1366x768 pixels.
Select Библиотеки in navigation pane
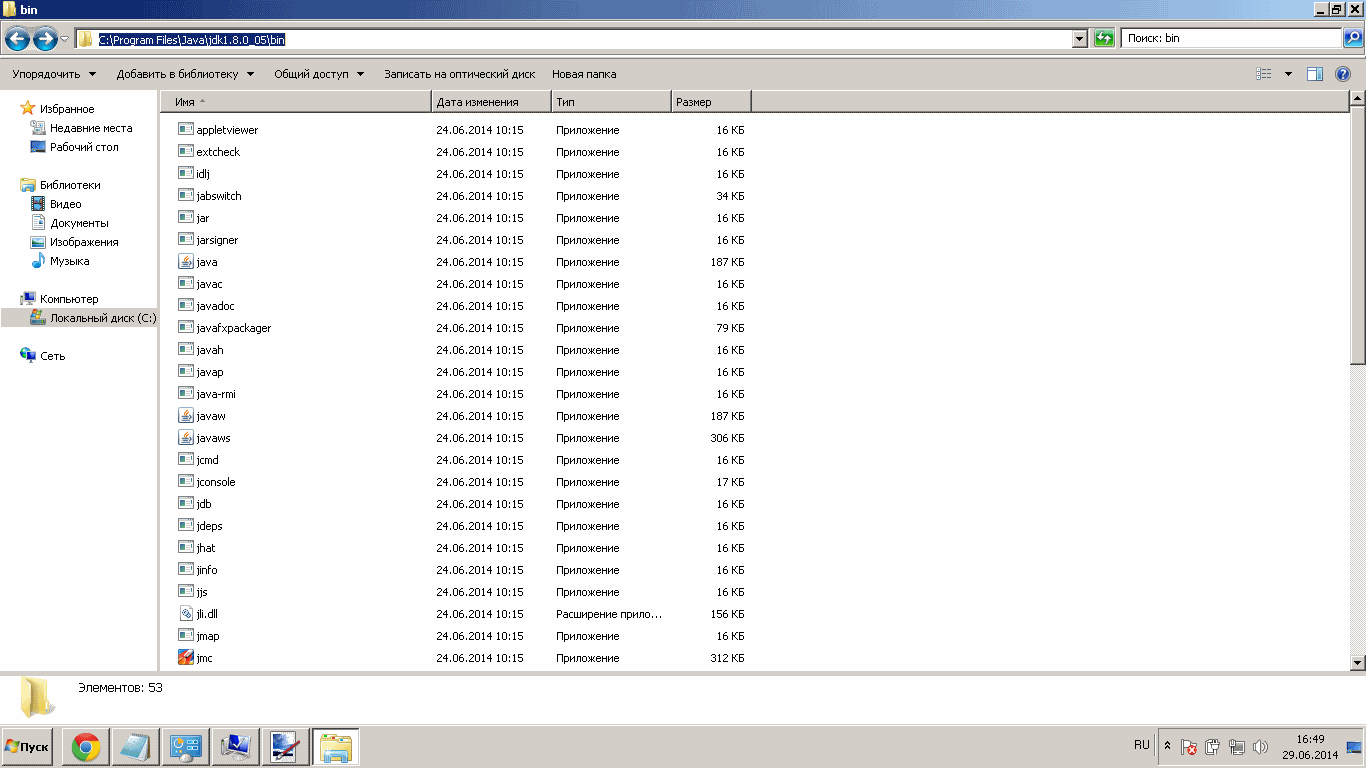point(70,185)
